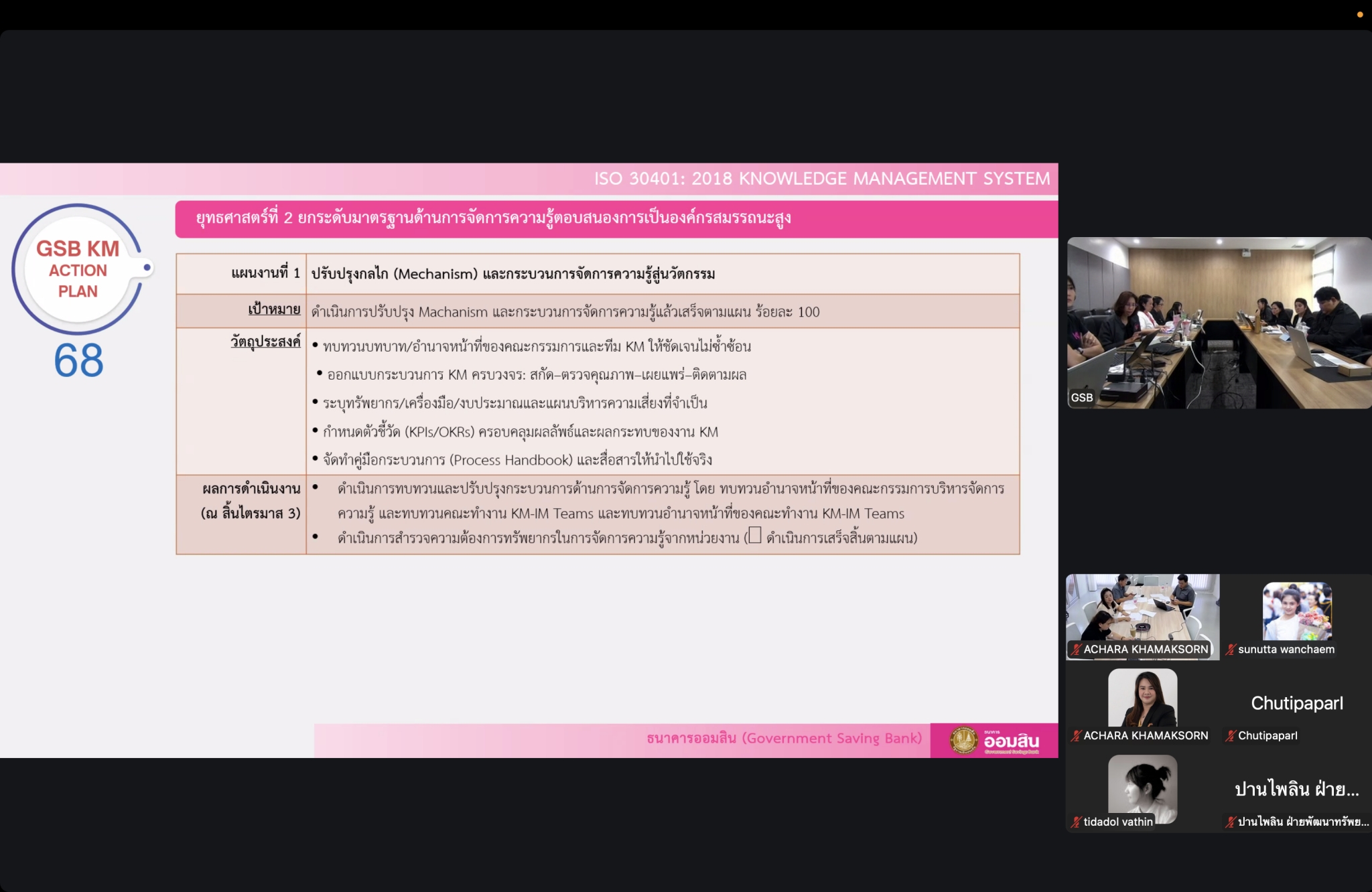The width and height of the screenshot is (1372, 892).
Task: Select ACHARA KHAMAKSORN's portrait photo tile
Action: [1142, 698]
